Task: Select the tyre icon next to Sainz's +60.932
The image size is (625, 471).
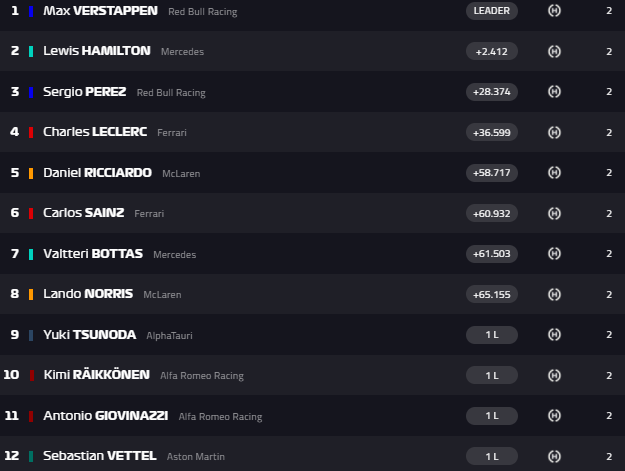Action: tap(555, 213)
